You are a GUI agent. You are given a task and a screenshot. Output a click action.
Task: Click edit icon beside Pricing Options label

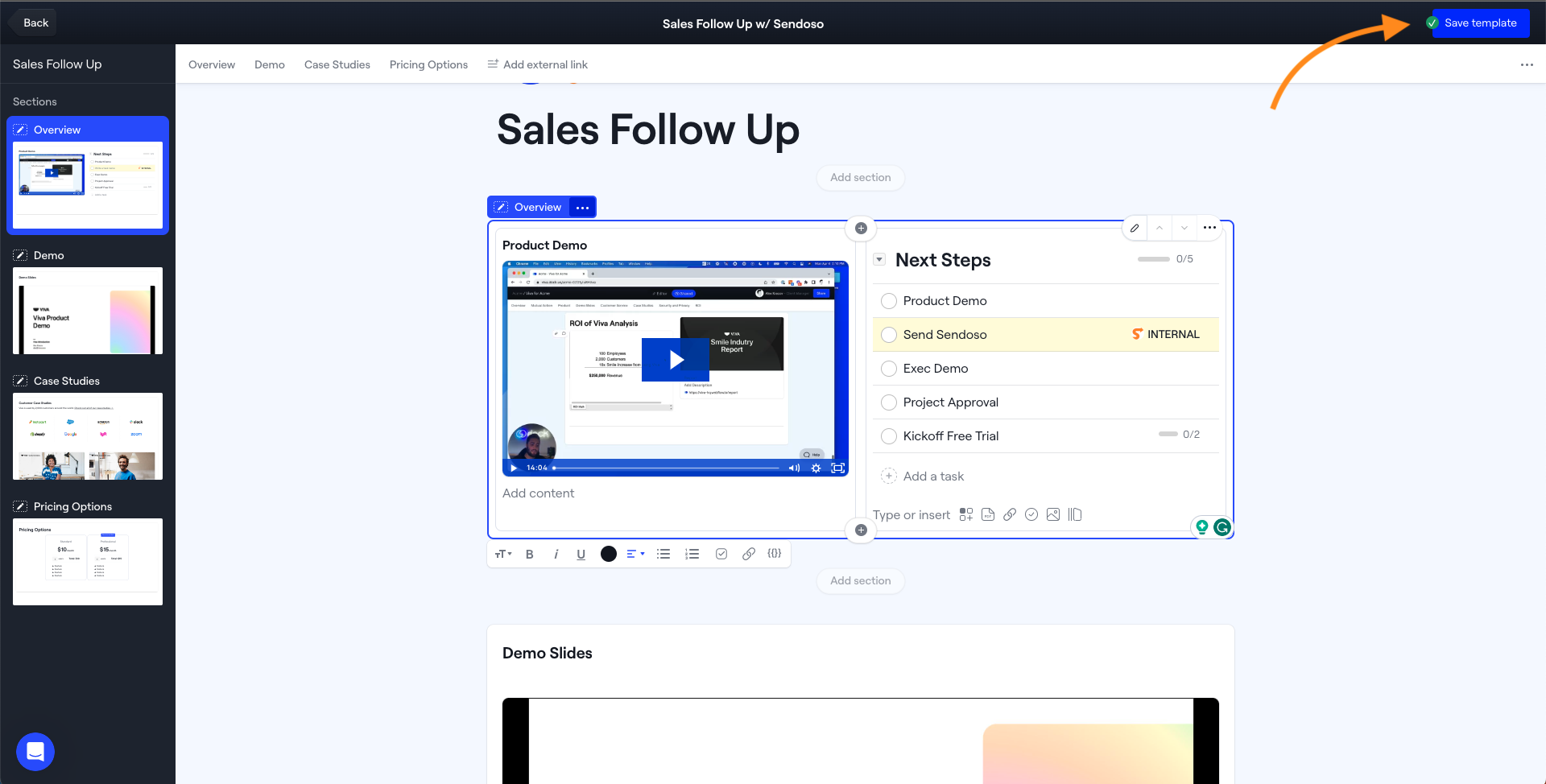20,506
